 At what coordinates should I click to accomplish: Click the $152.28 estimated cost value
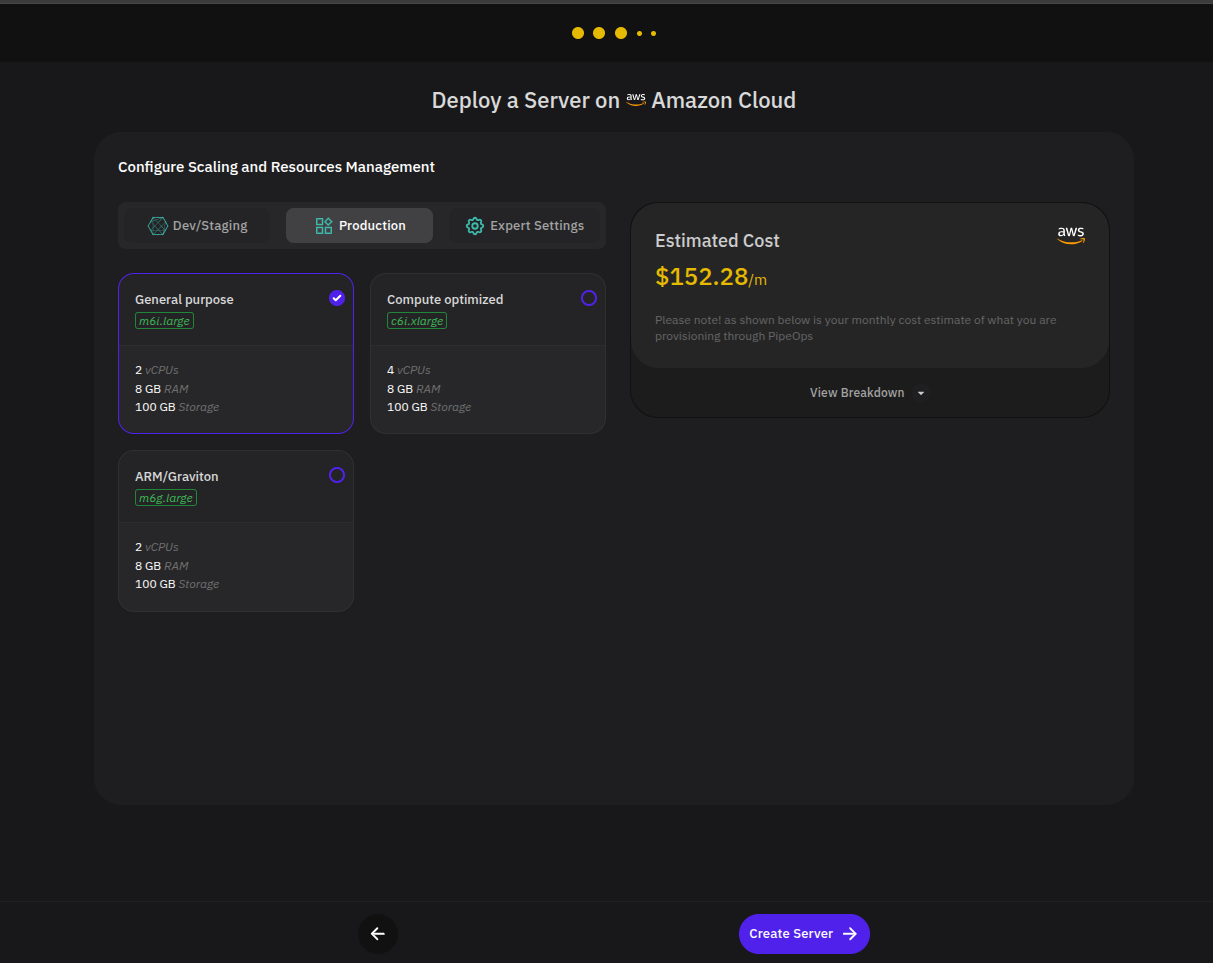702,277
